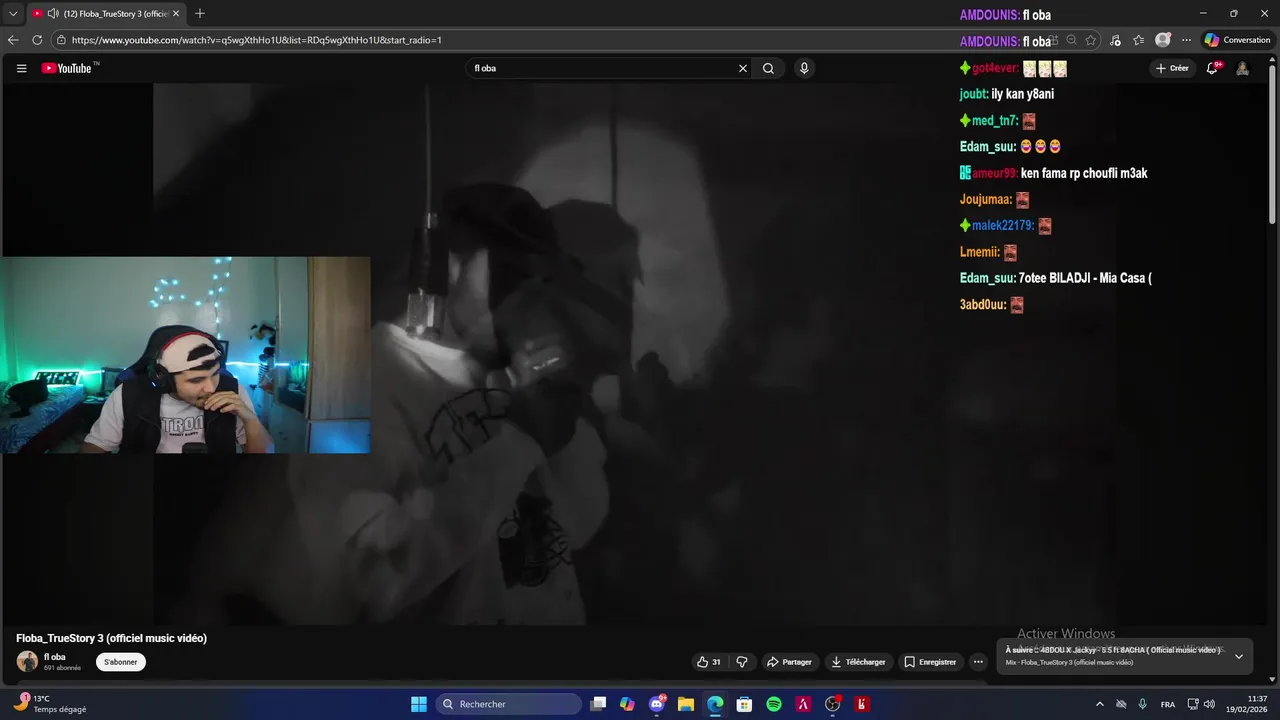
Task: Open YouTube notifications bell
Action: tap(1212, 68)
